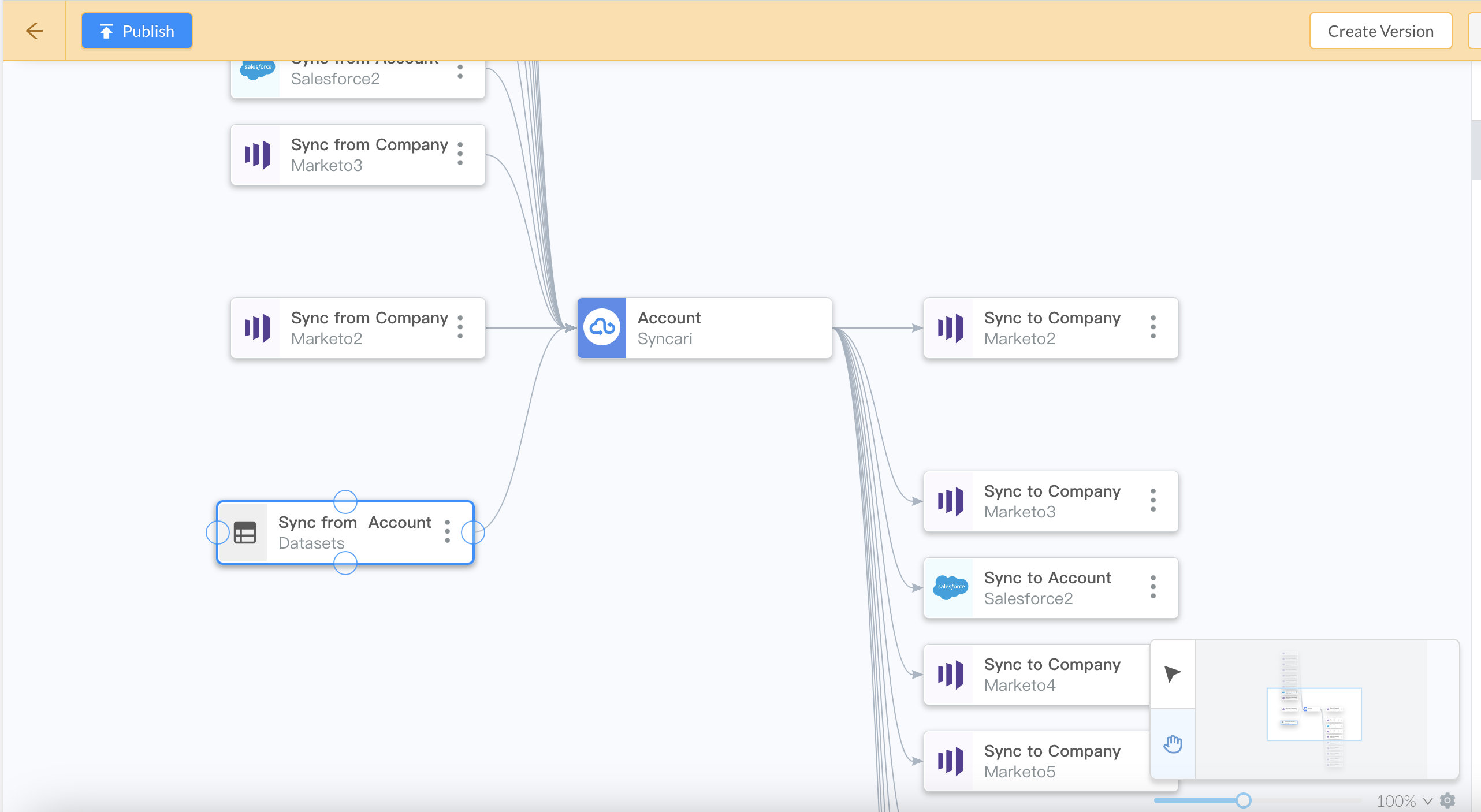Viewport: 1481px width, 812px height.
Task: Click the zoom slider handle
Action: (x=1244, y=800)
